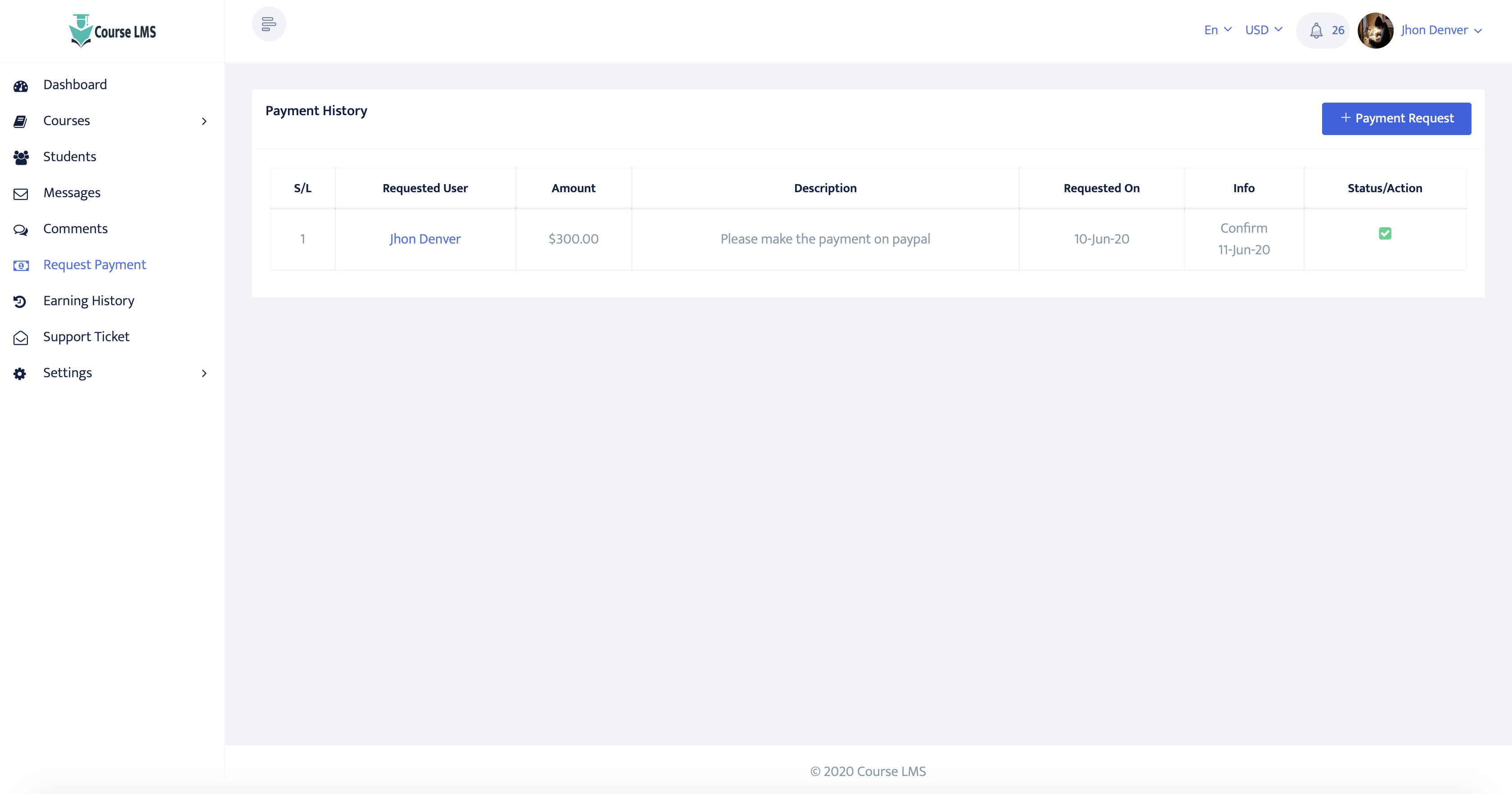Select Request Payment in sidebar
The height and width of the screenshot is (794, 1512).
(94, 265)
